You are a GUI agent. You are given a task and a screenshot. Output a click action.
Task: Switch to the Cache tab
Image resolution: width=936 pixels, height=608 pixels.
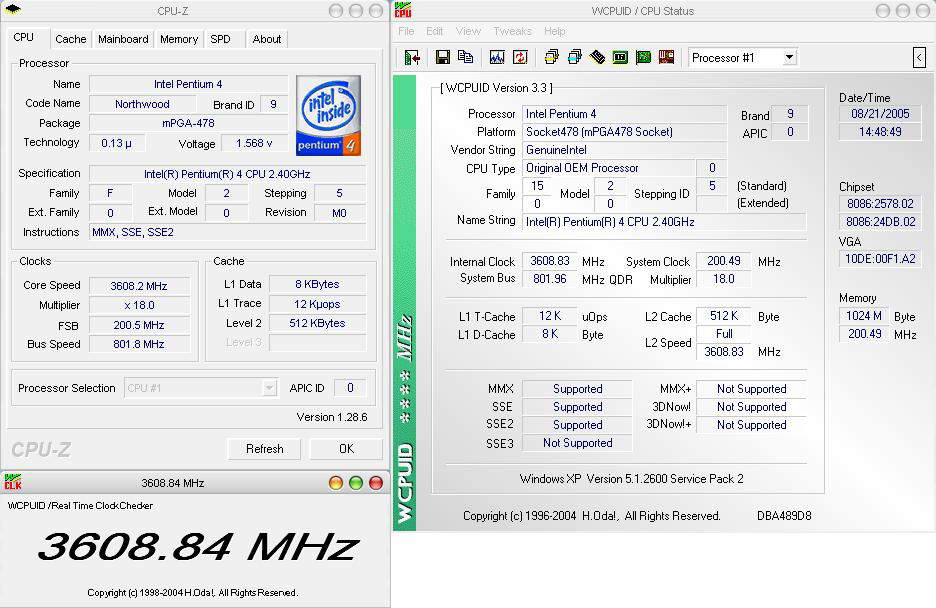click(x=71, y=39)
